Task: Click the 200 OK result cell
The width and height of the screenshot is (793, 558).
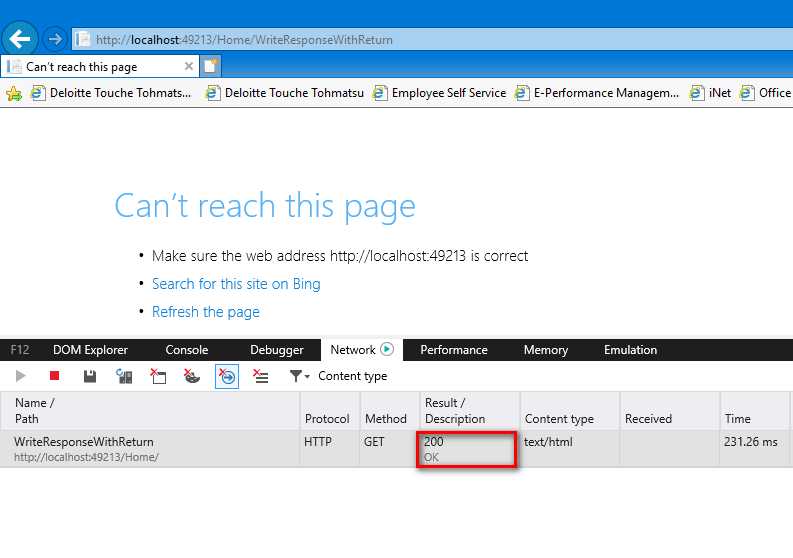Action: (466, 449)
